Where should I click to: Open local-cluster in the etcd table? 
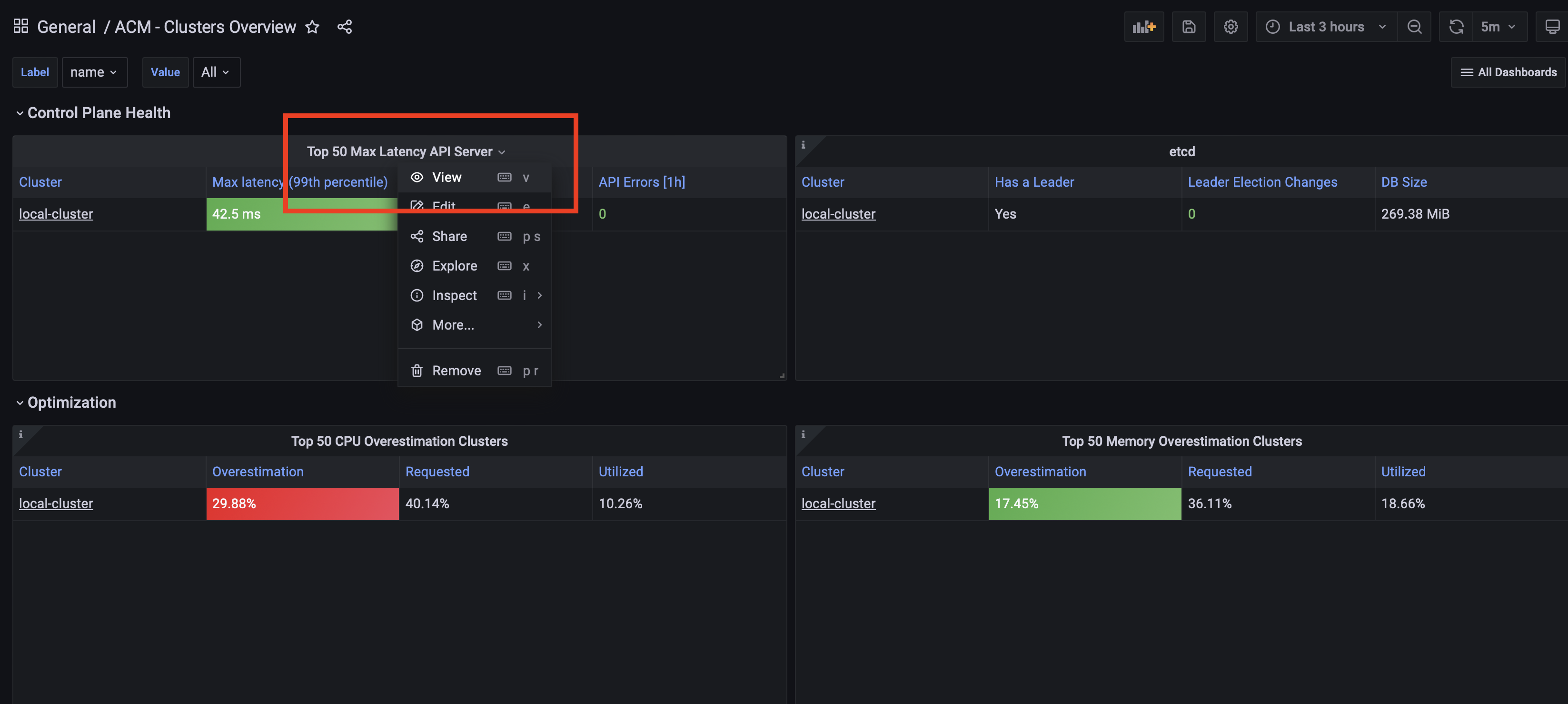click(838, 214)
